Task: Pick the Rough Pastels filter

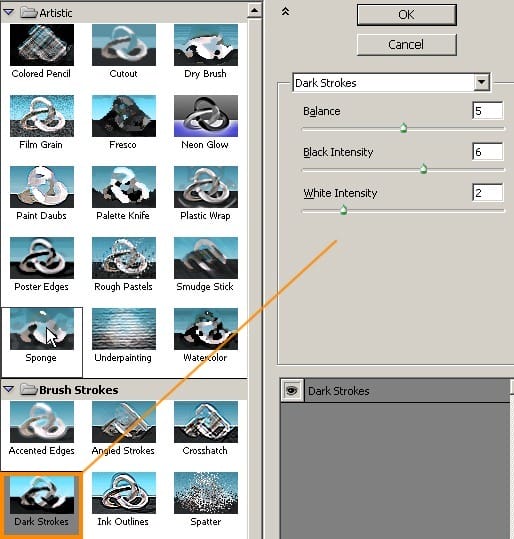Action: tap(124, 258)
